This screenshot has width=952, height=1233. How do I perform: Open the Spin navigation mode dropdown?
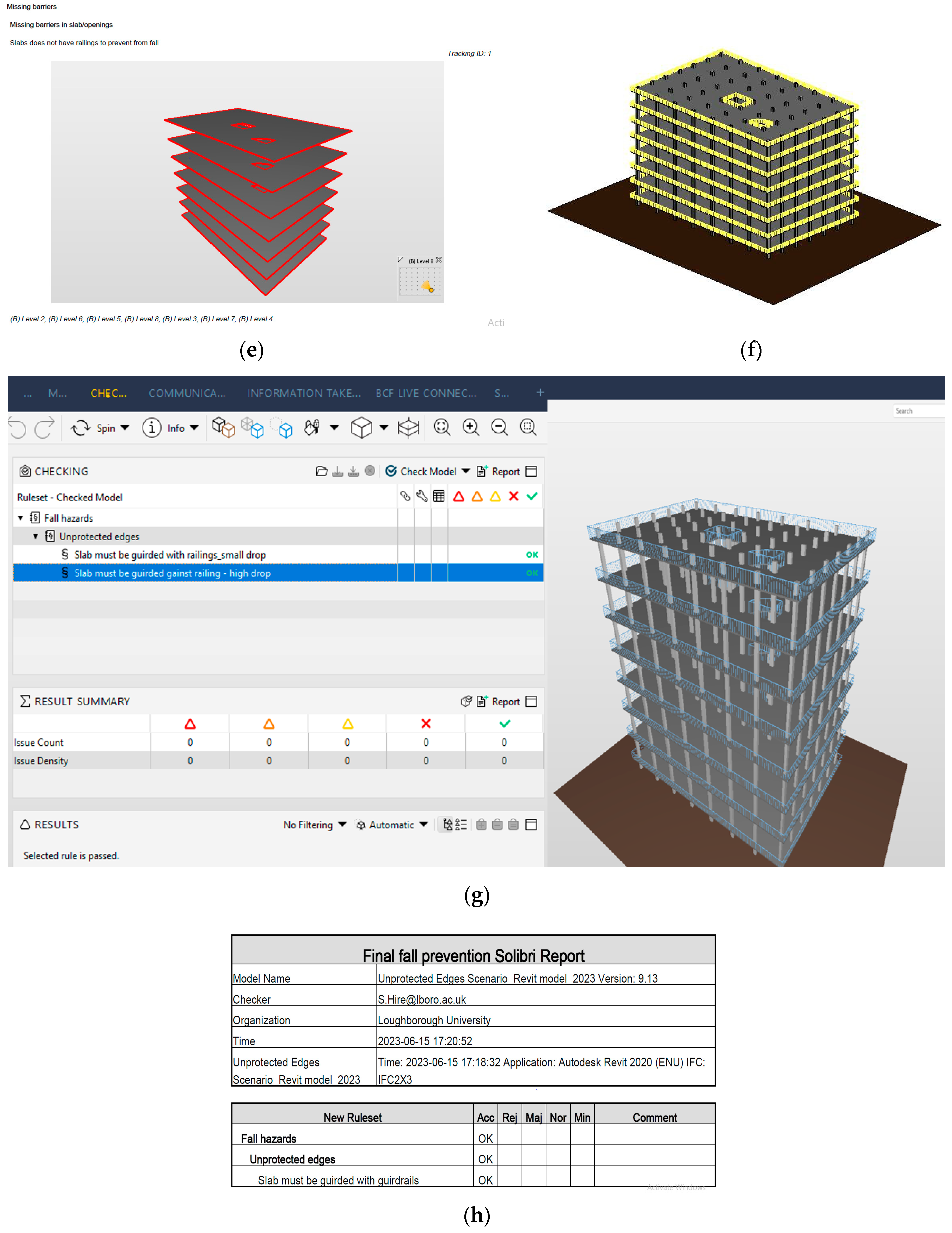[x=125, y=428]
